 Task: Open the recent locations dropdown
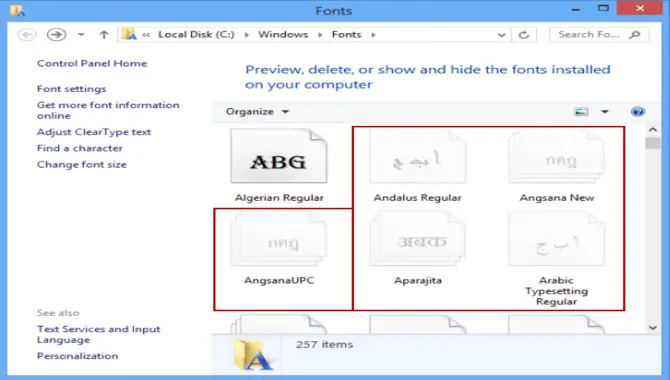81,35
